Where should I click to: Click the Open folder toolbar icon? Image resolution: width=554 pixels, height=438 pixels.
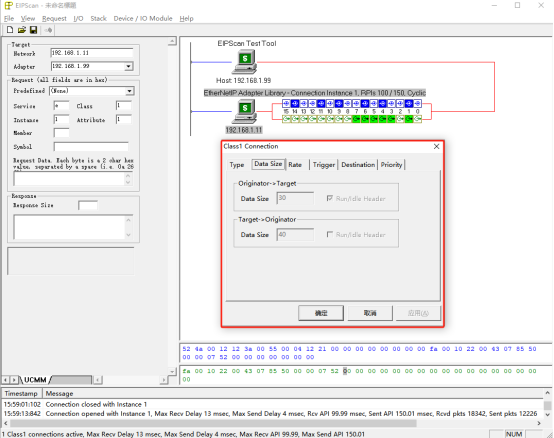tap(22, 30)
